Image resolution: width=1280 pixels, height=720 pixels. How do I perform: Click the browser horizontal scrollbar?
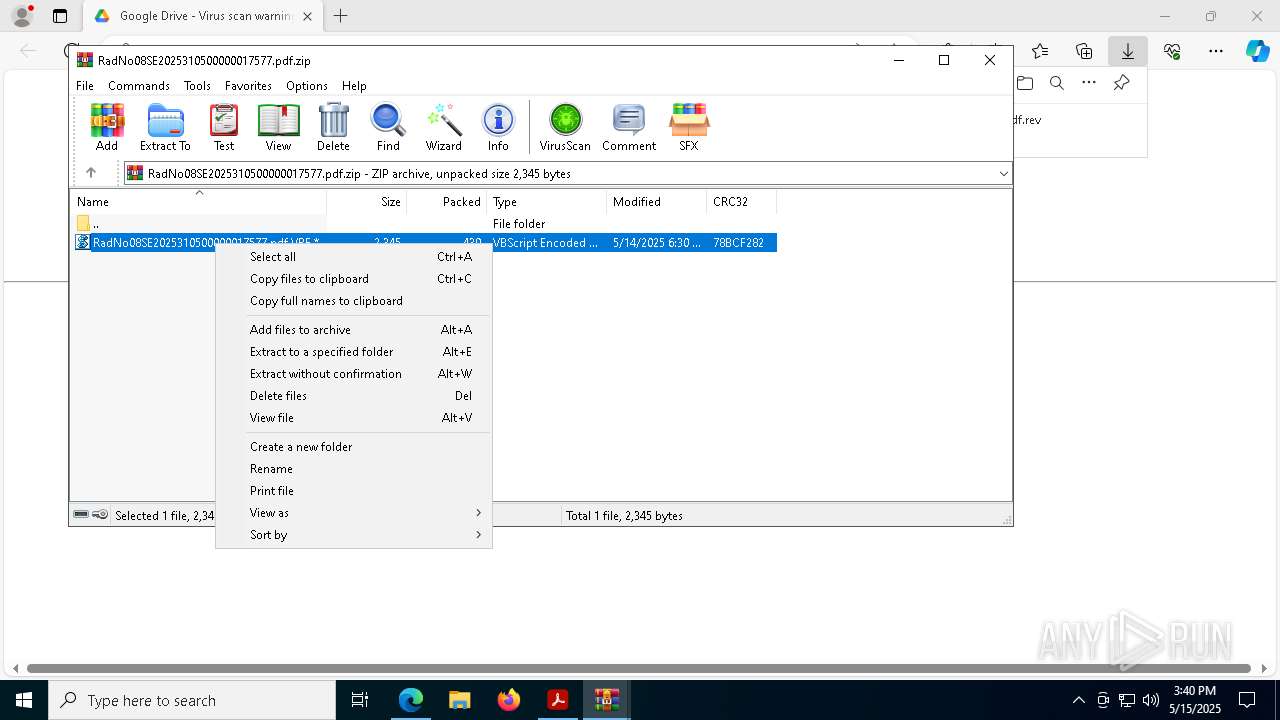click(638, 668)
